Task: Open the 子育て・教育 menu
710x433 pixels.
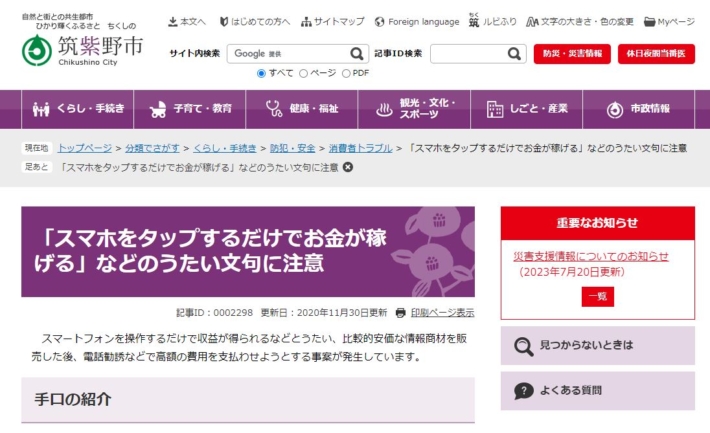Action: pyautogui.click(x=190, y=109)
